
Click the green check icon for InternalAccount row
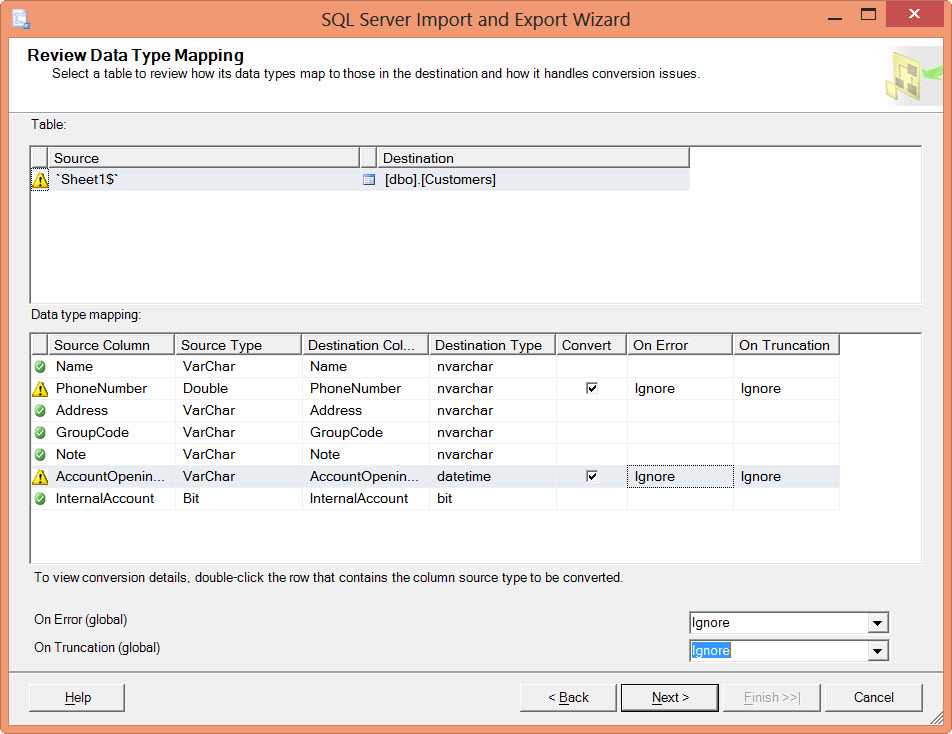coord(40,499)
